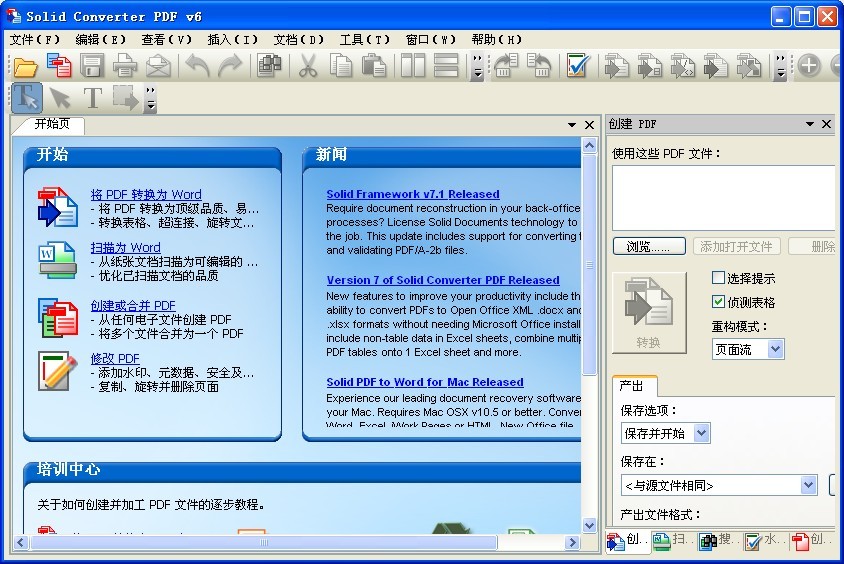Open the 将 PDF 转换为 Word link
844x564 pixels.
[x=146, y=194]
